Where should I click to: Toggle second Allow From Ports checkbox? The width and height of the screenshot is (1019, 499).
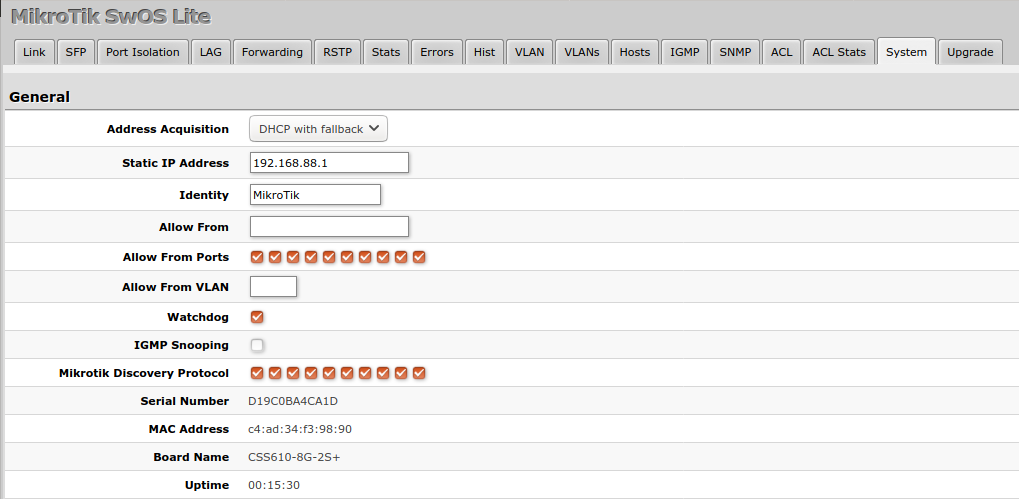coord(275,257)
